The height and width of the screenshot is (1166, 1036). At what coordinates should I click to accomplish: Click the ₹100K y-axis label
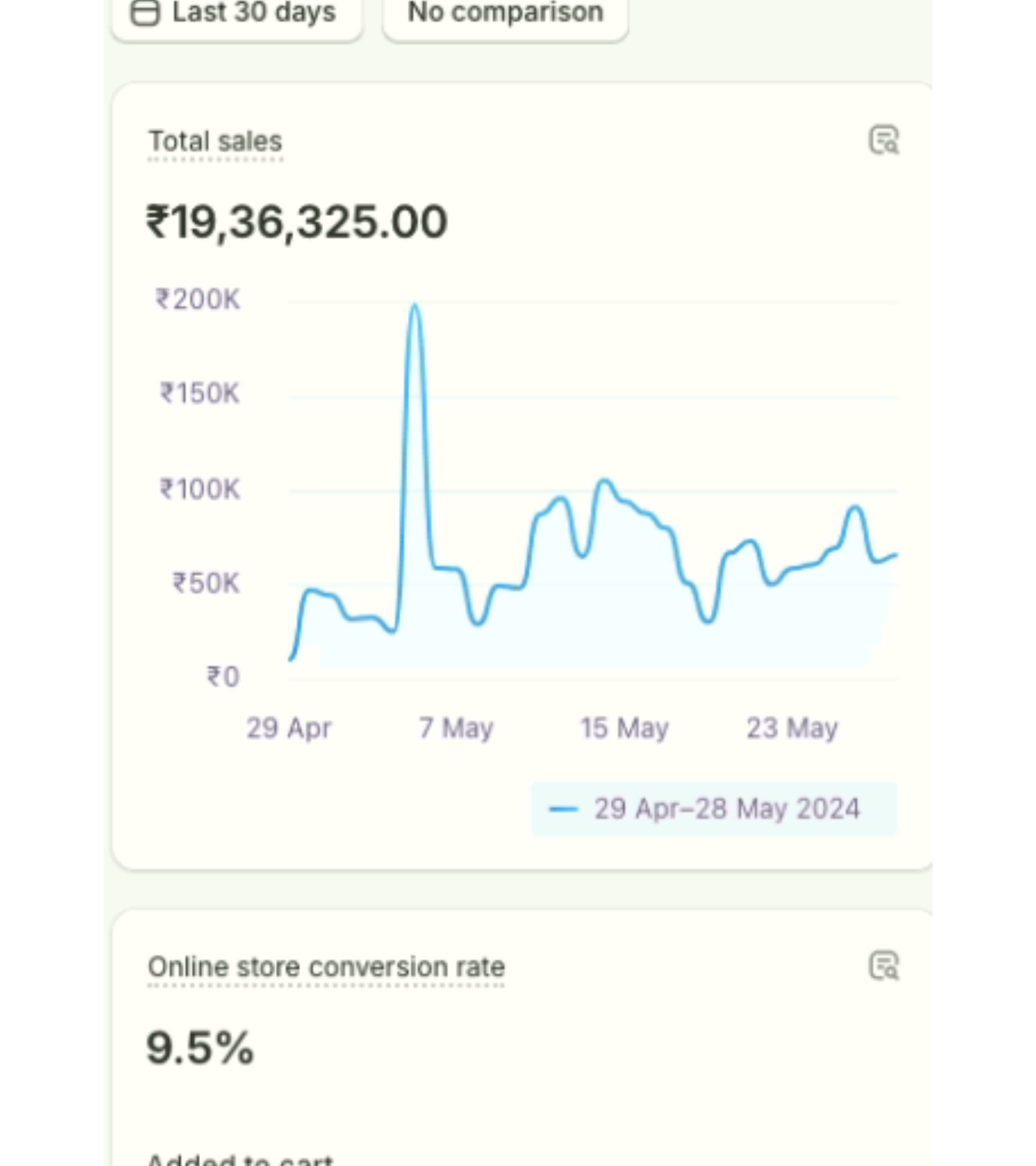[x=199, y=489]
